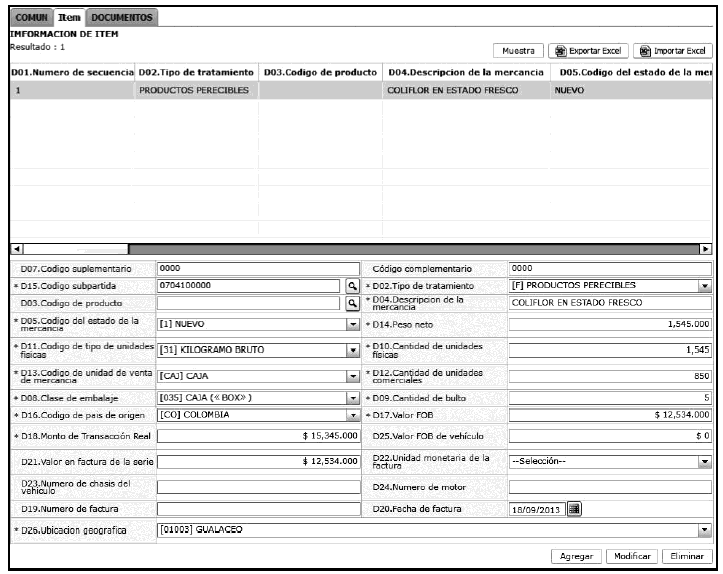The height and width of the screenshot is (574, 723).
Task: Click the NUEVO cell in the table row
Action: click(x=632, y=90)
